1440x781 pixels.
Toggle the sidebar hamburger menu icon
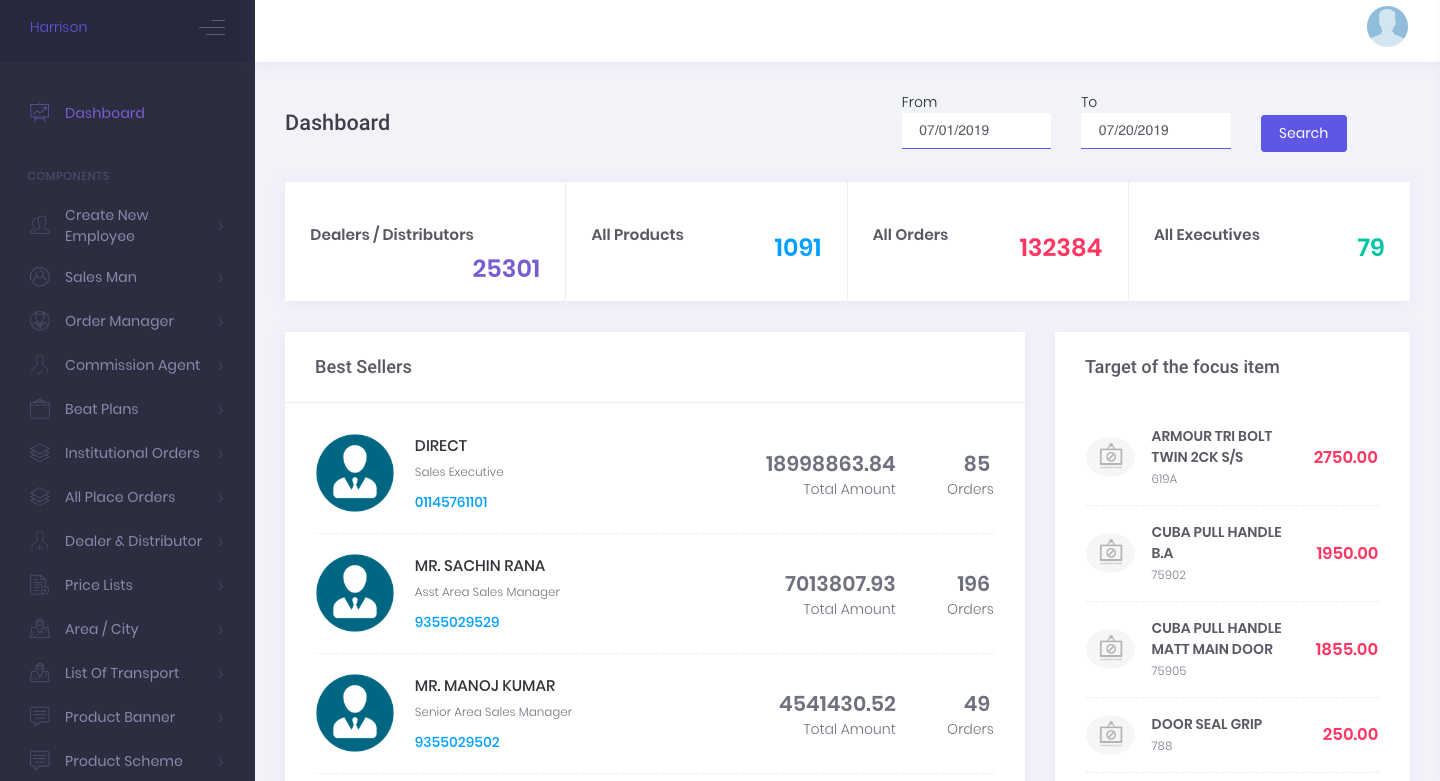click(x=212, y=27)
